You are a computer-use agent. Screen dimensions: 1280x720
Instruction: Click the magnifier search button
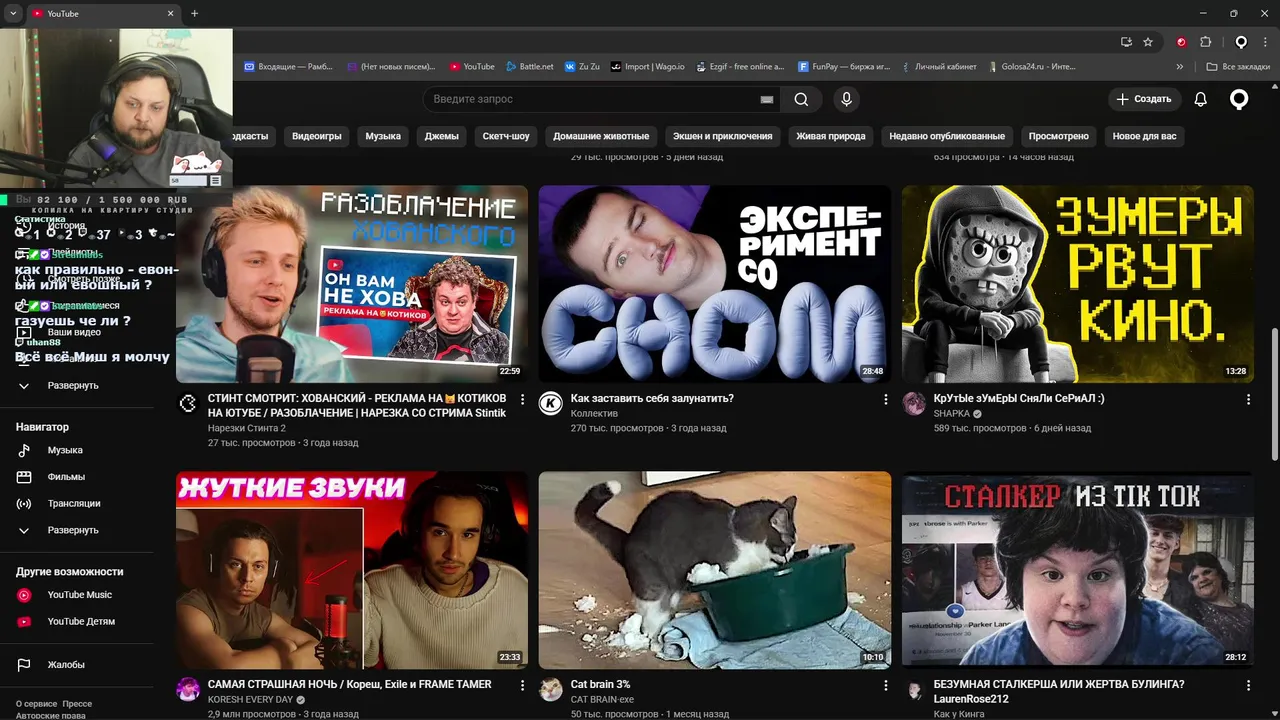coord(801,99)
